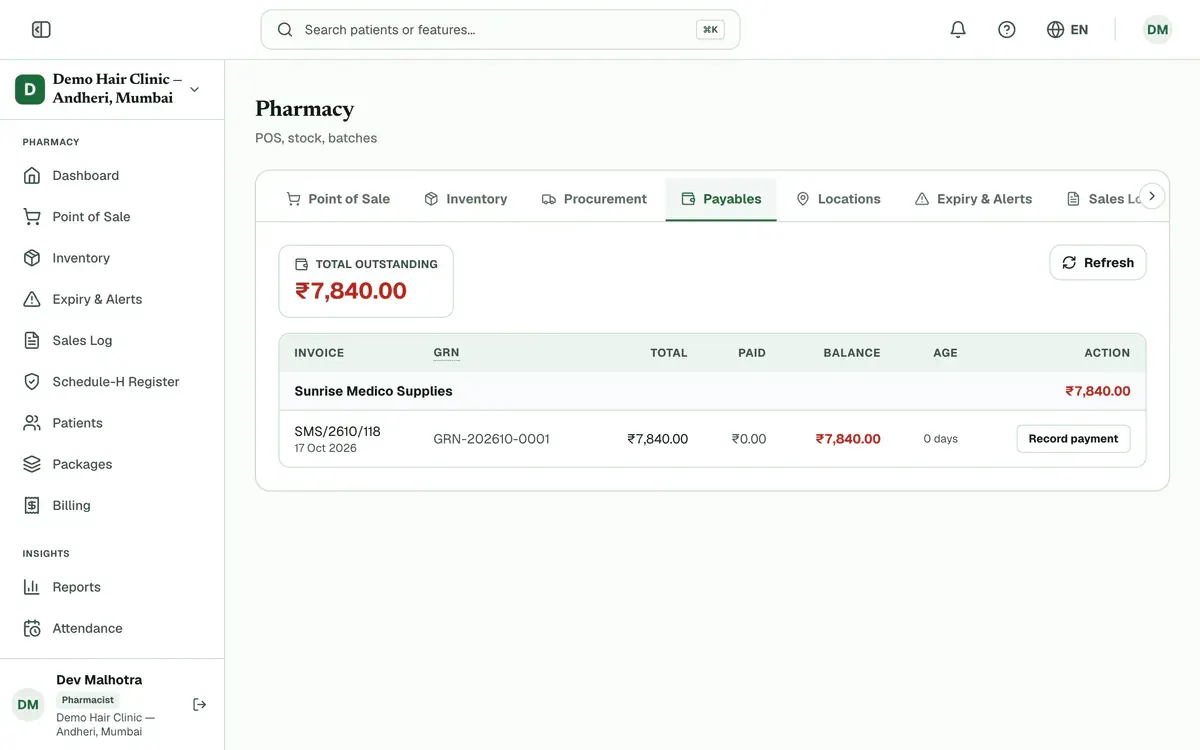Click the INVOICE column header

pos(319,353)
